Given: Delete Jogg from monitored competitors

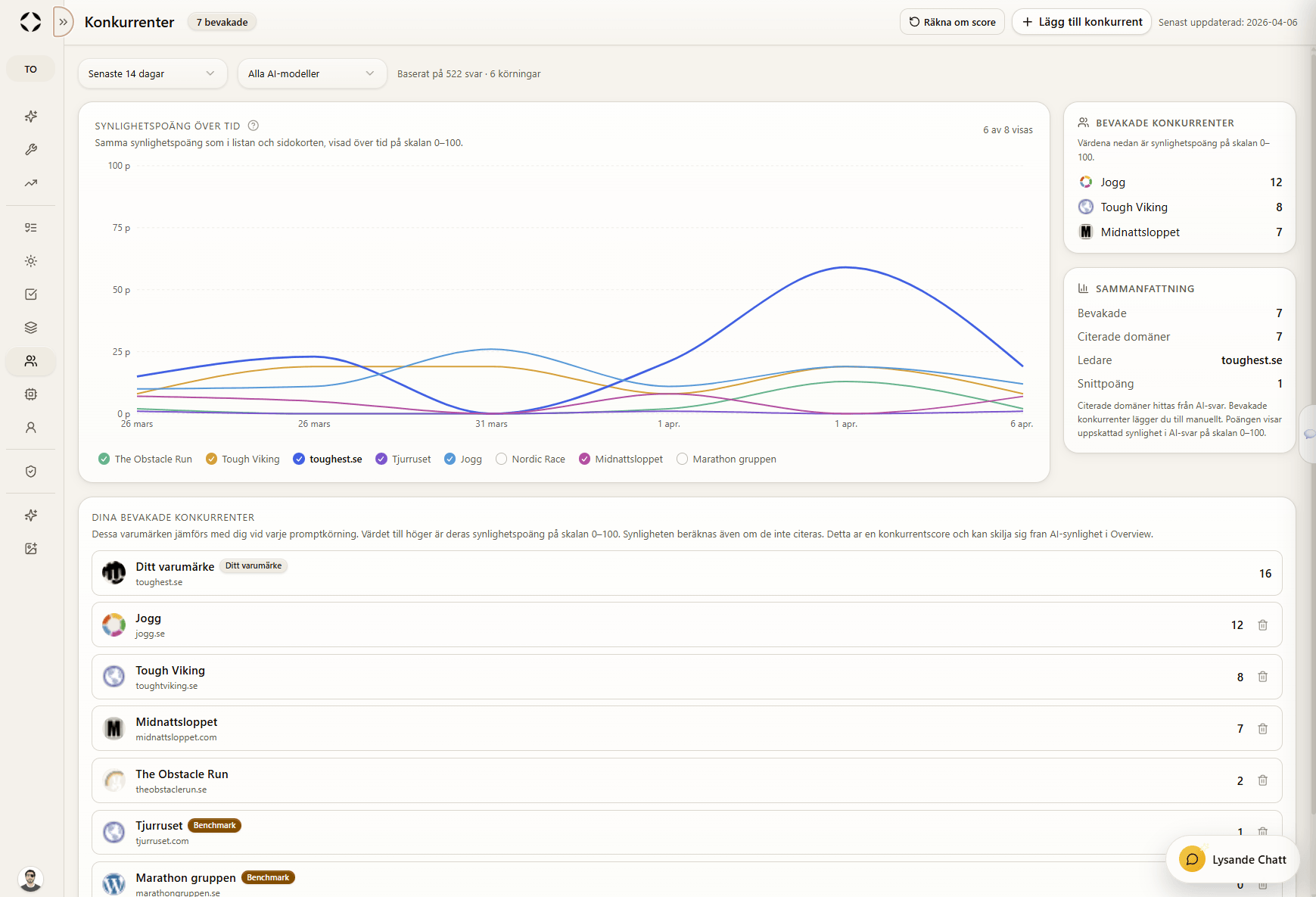Looking at the screenshot, I should point(1262,624).
